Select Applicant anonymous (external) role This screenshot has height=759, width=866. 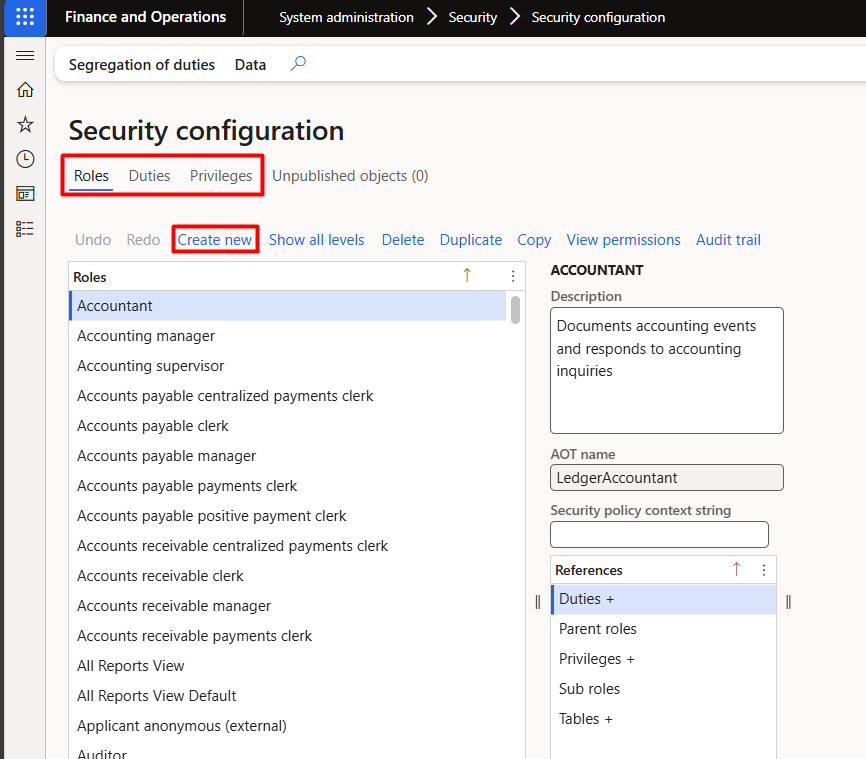pyautogui.click(x=288, y=726)
